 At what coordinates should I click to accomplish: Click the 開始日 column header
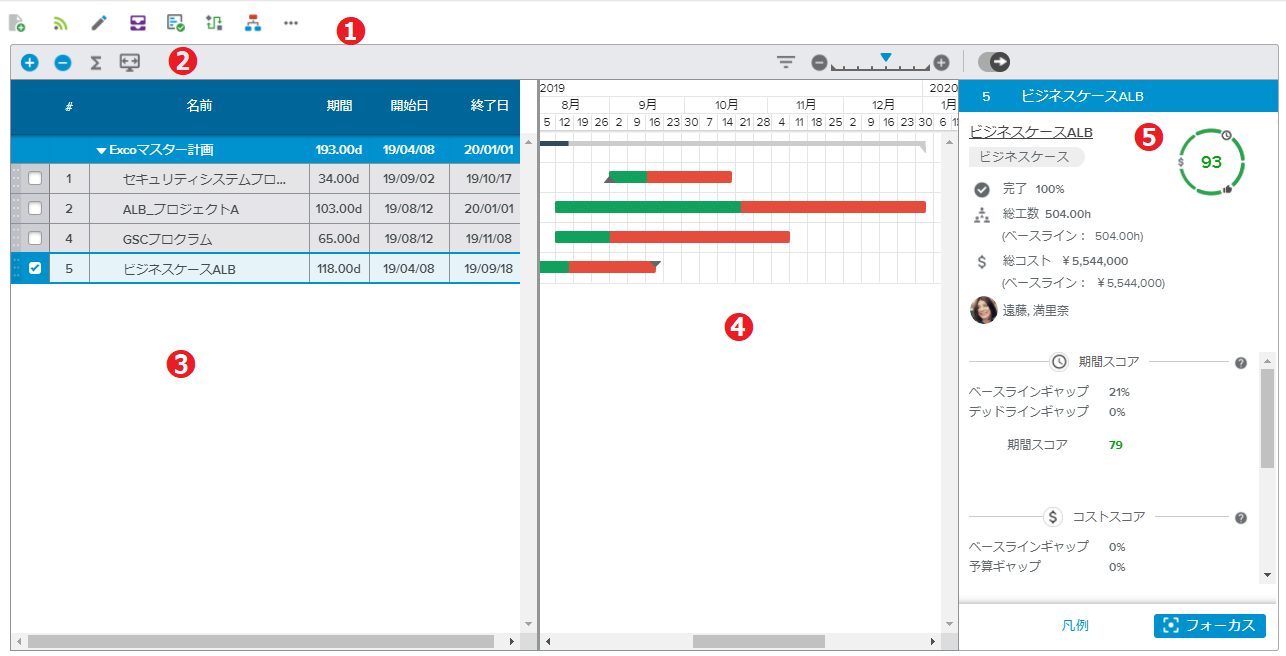pos(410,106)
